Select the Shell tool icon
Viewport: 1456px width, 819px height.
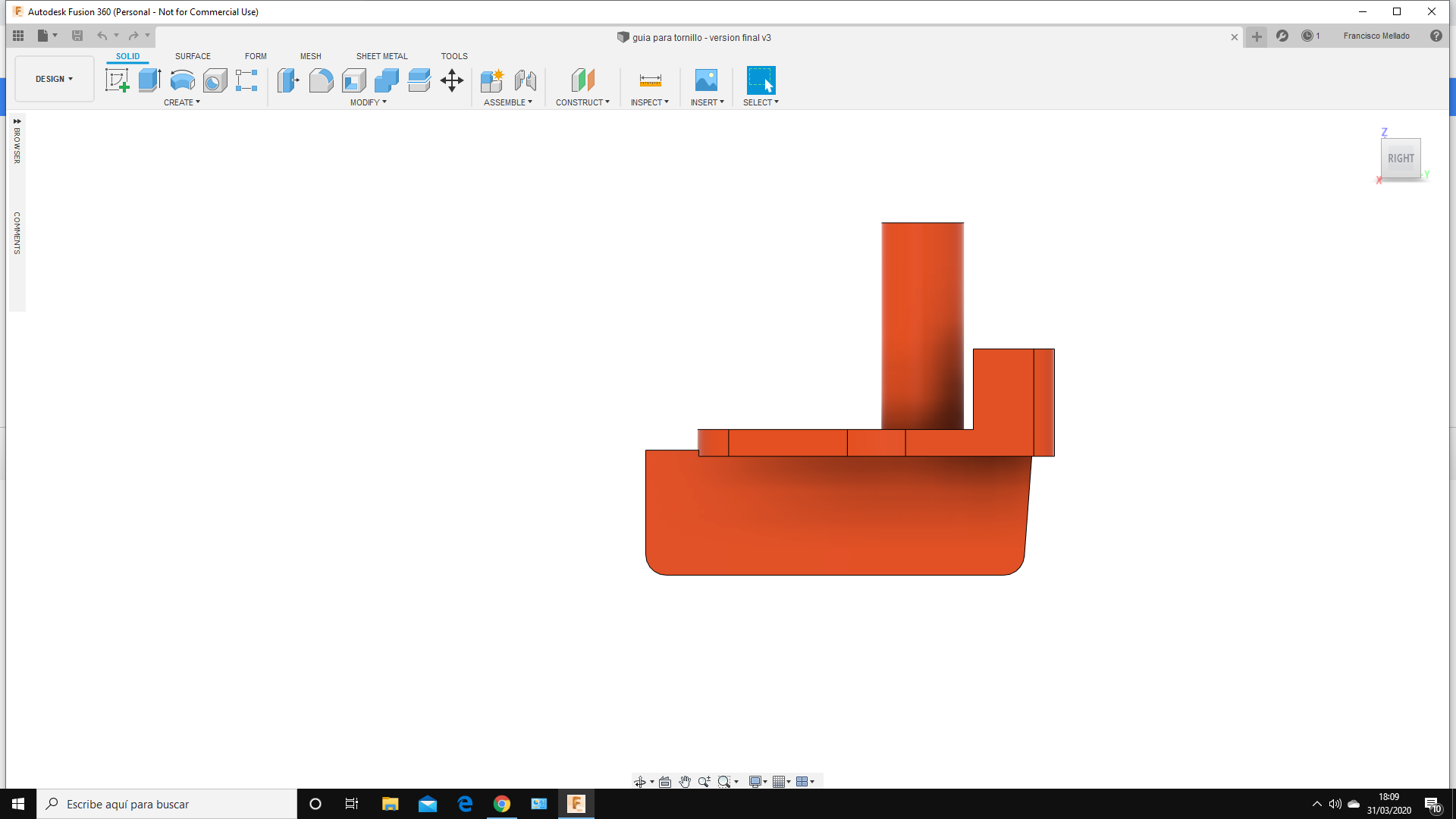pos(353,80)
